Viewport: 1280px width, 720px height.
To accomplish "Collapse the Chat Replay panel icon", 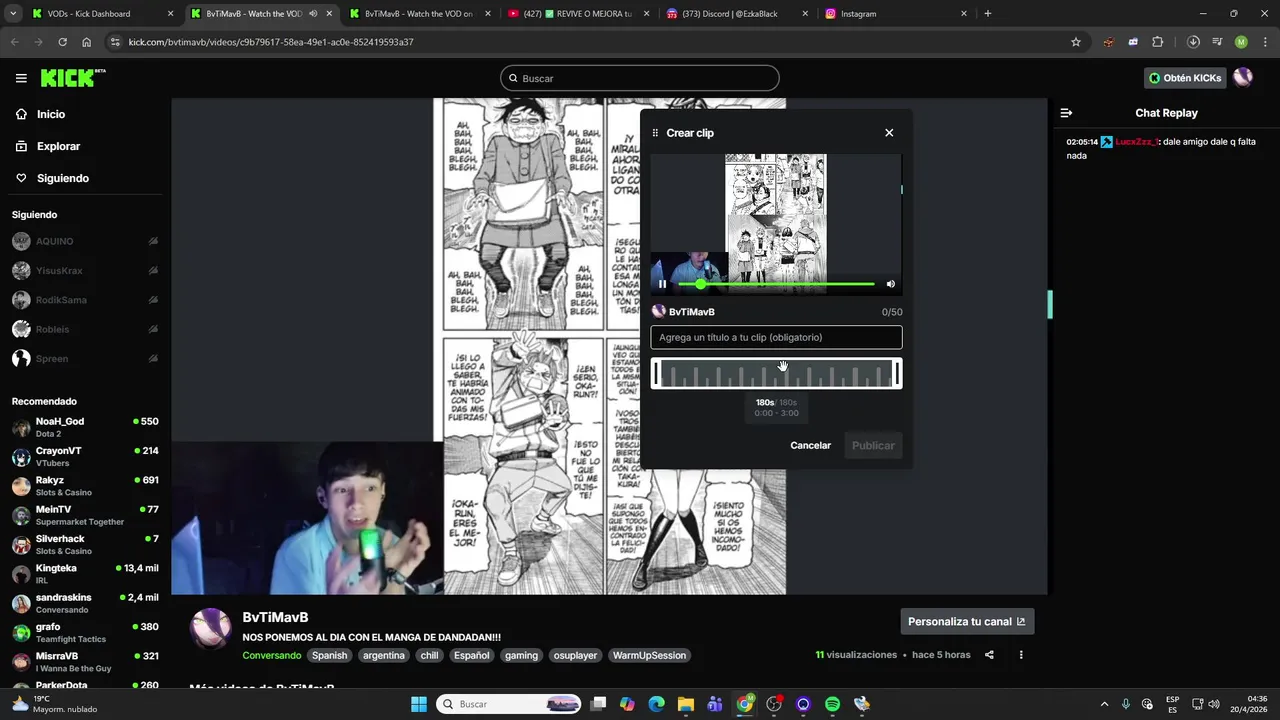I will 1066,113.
